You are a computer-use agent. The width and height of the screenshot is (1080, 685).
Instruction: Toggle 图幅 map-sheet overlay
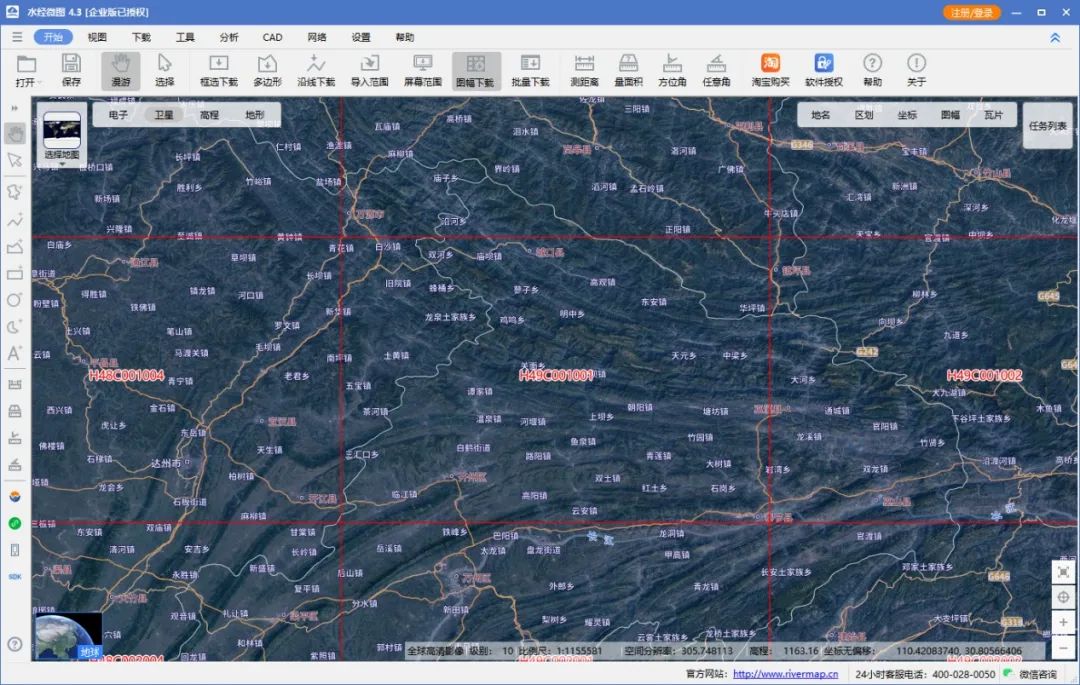[950, 115]
